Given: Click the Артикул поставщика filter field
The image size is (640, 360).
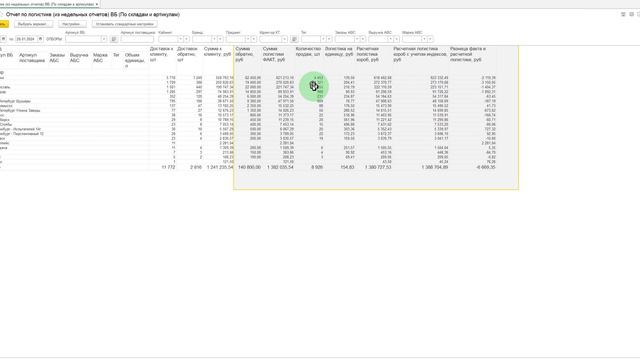Looking at the screenshot, I should click(x=137, y=39).
